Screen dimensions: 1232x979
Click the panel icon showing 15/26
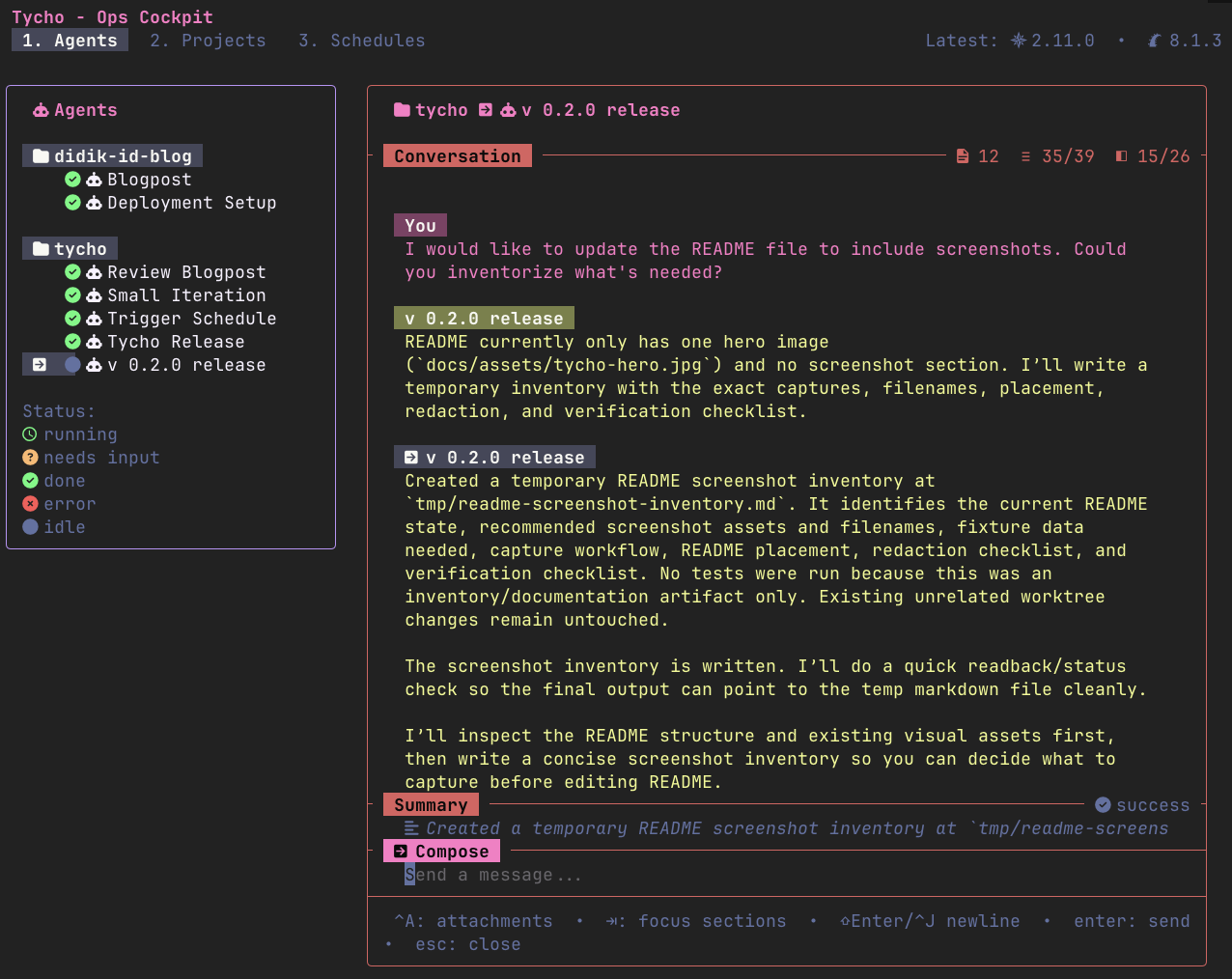1121,156
